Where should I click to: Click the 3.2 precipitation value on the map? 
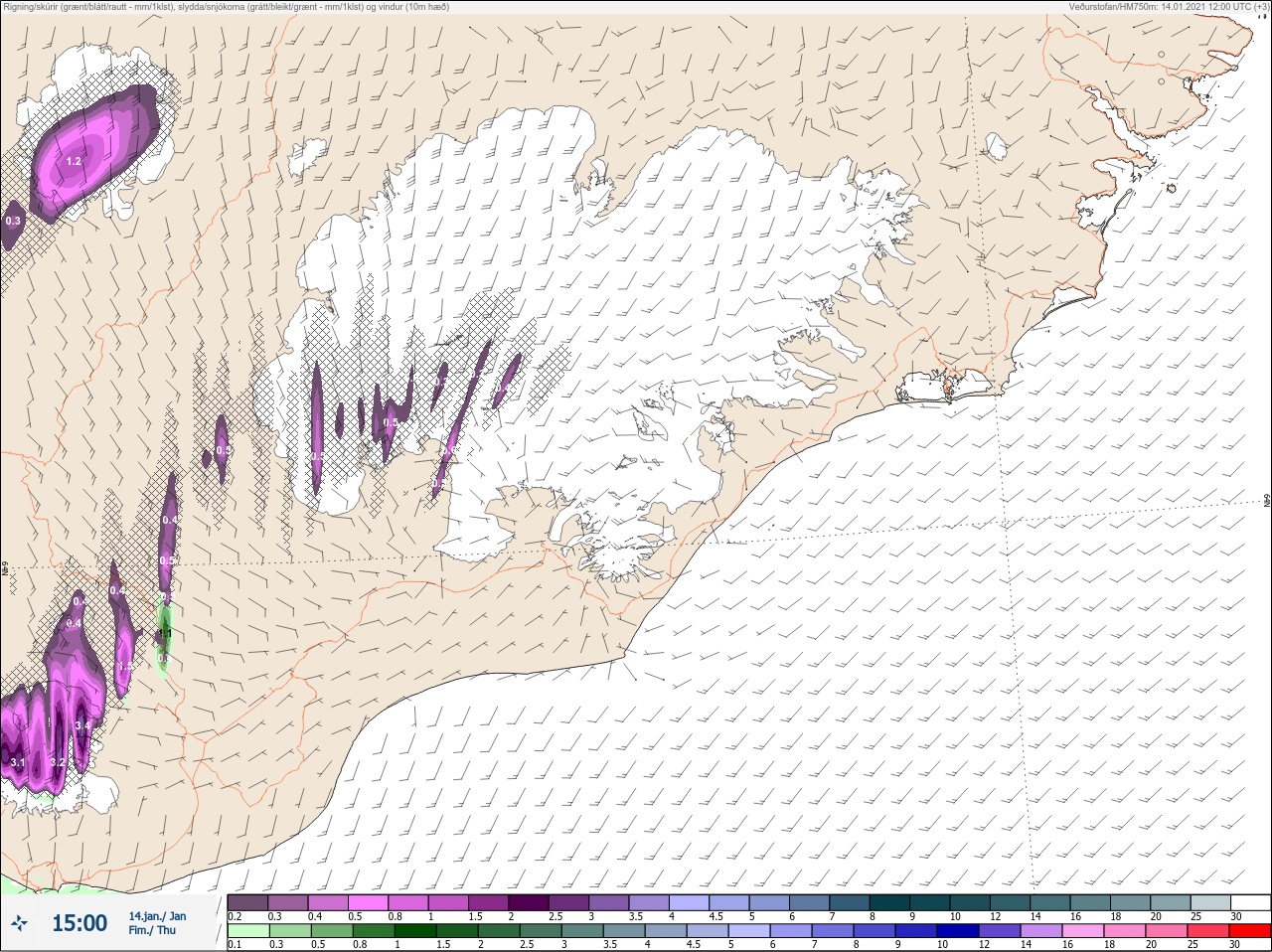tap(58, 762)
